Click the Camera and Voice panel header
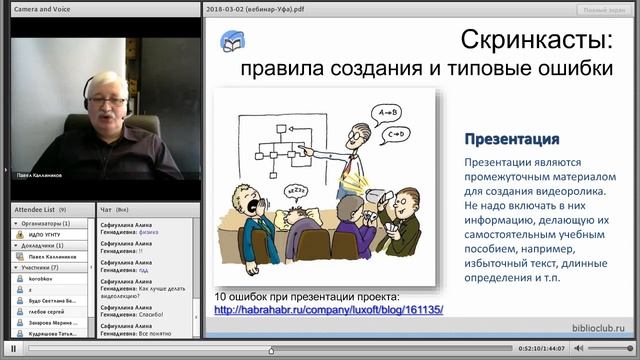 106,9
